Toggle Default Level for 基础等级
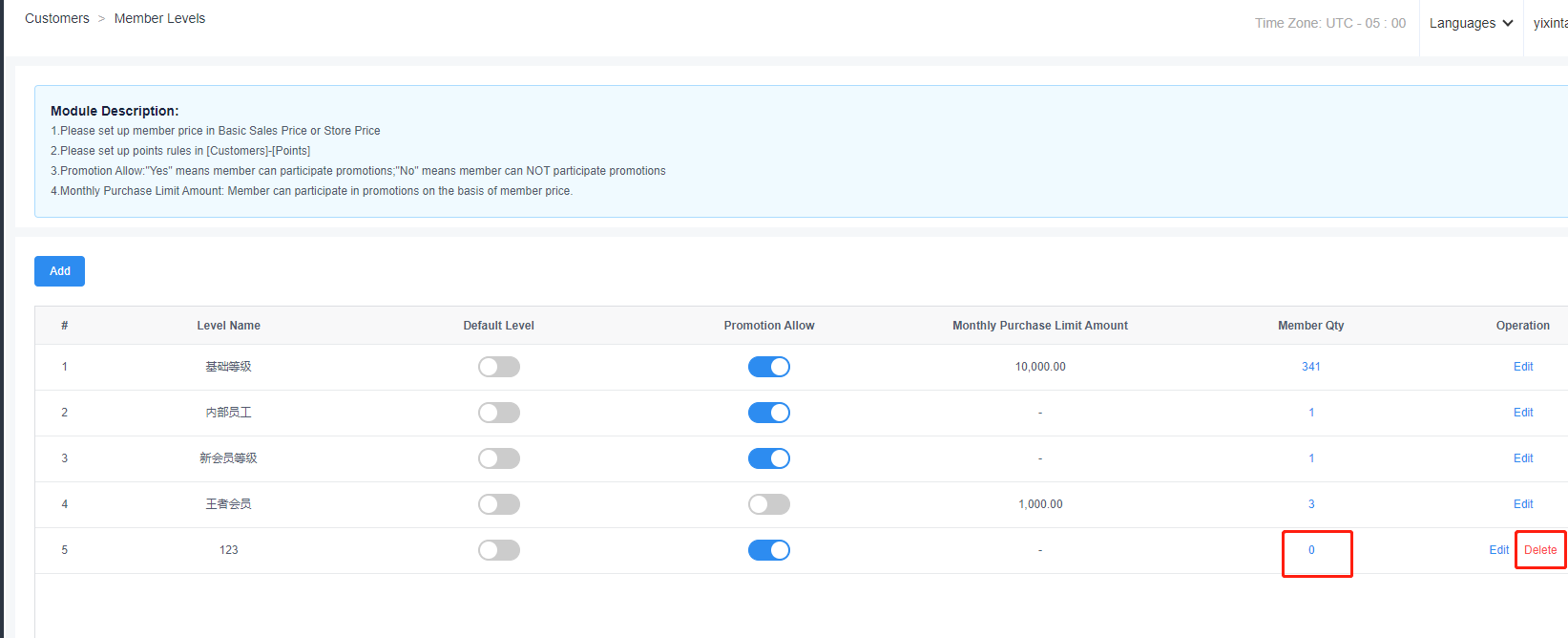This screenshot has height=638, width=1568. click(499, 367)
